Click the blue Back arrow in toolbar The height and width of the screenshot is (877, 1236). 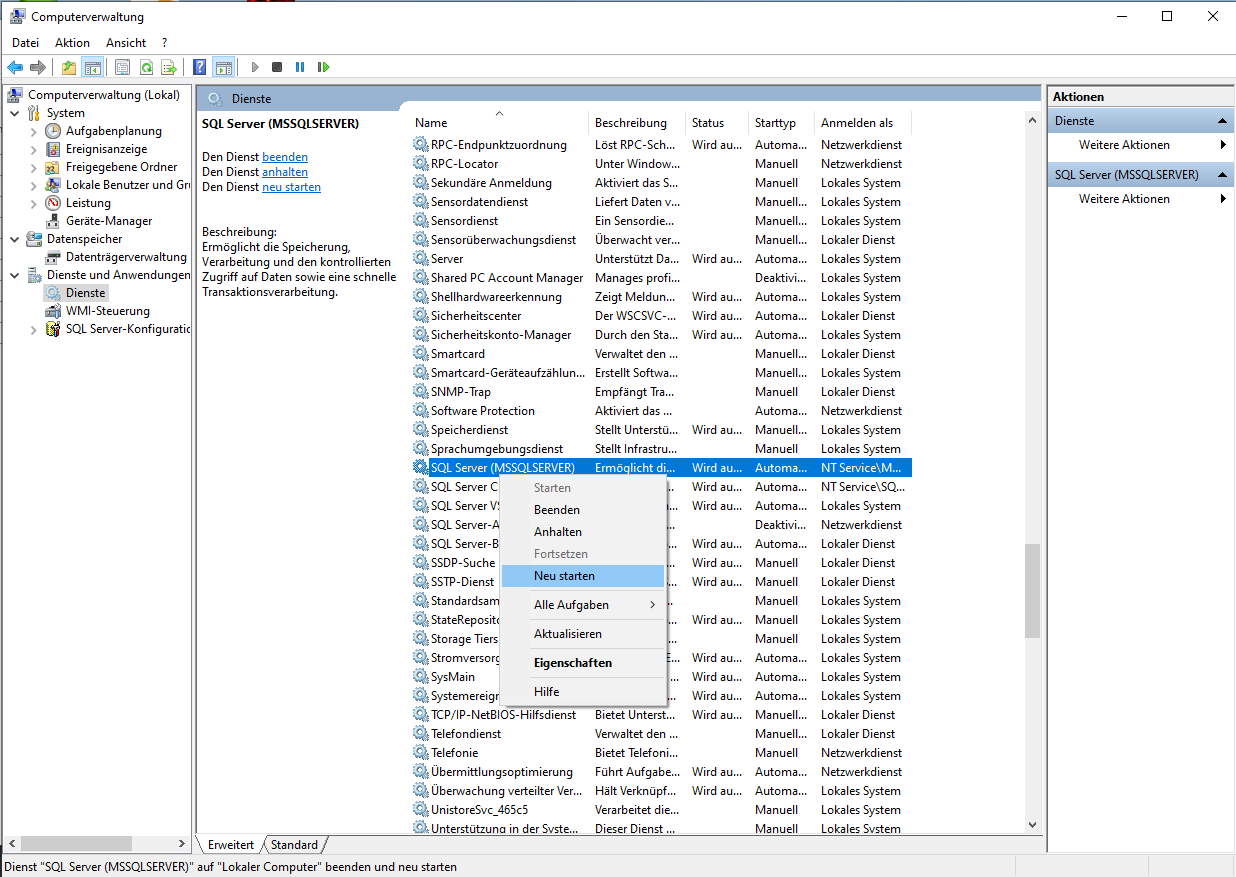(x=15, y=67)
